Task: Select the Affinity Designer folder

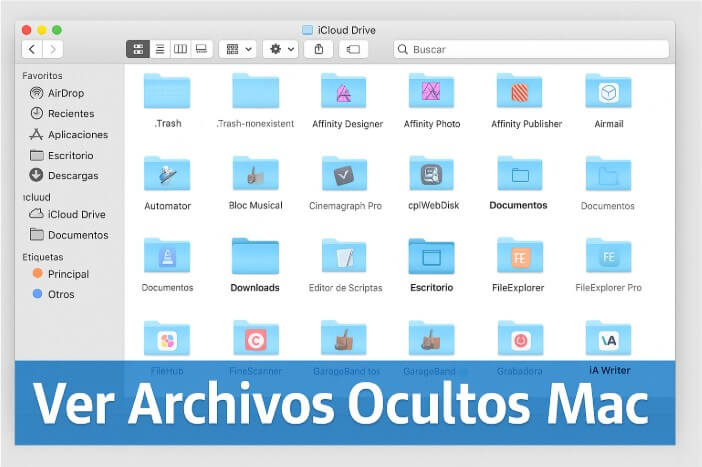Action: (344, 91)
